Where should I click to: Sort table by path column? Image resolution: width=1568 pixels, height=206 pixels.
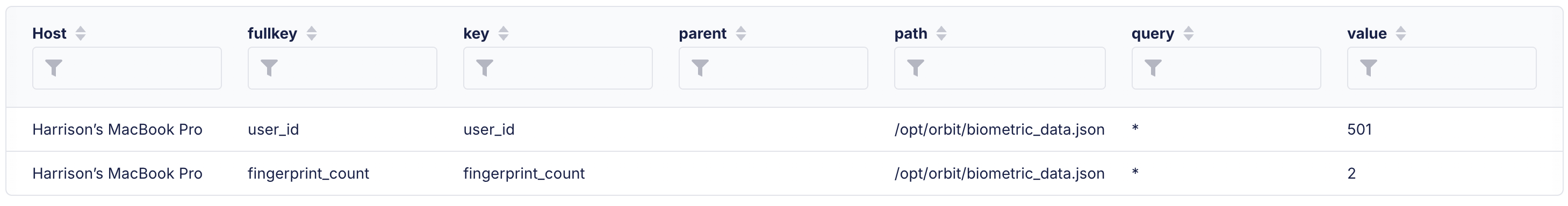coord(941,33)
